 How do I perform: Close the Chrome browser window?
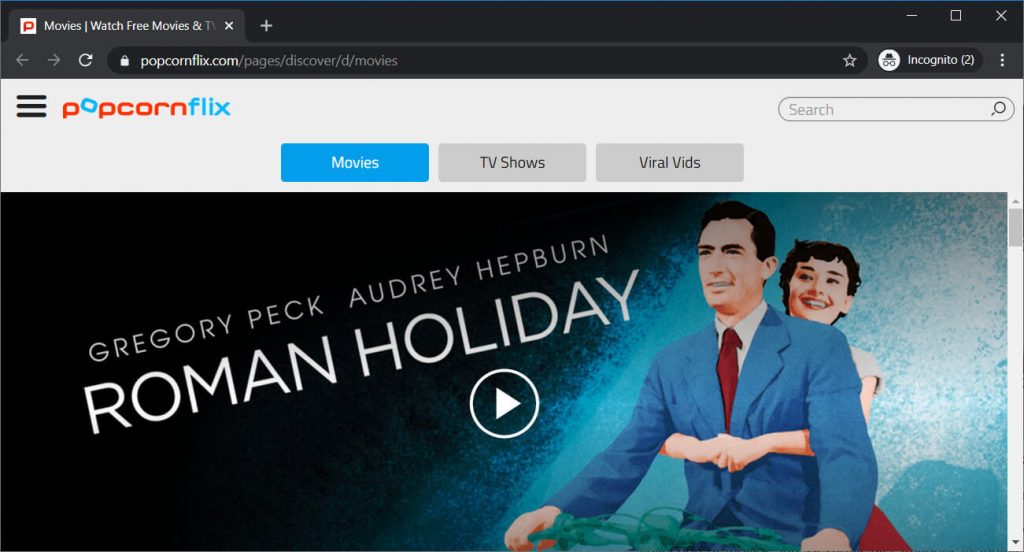[1000, 15]
